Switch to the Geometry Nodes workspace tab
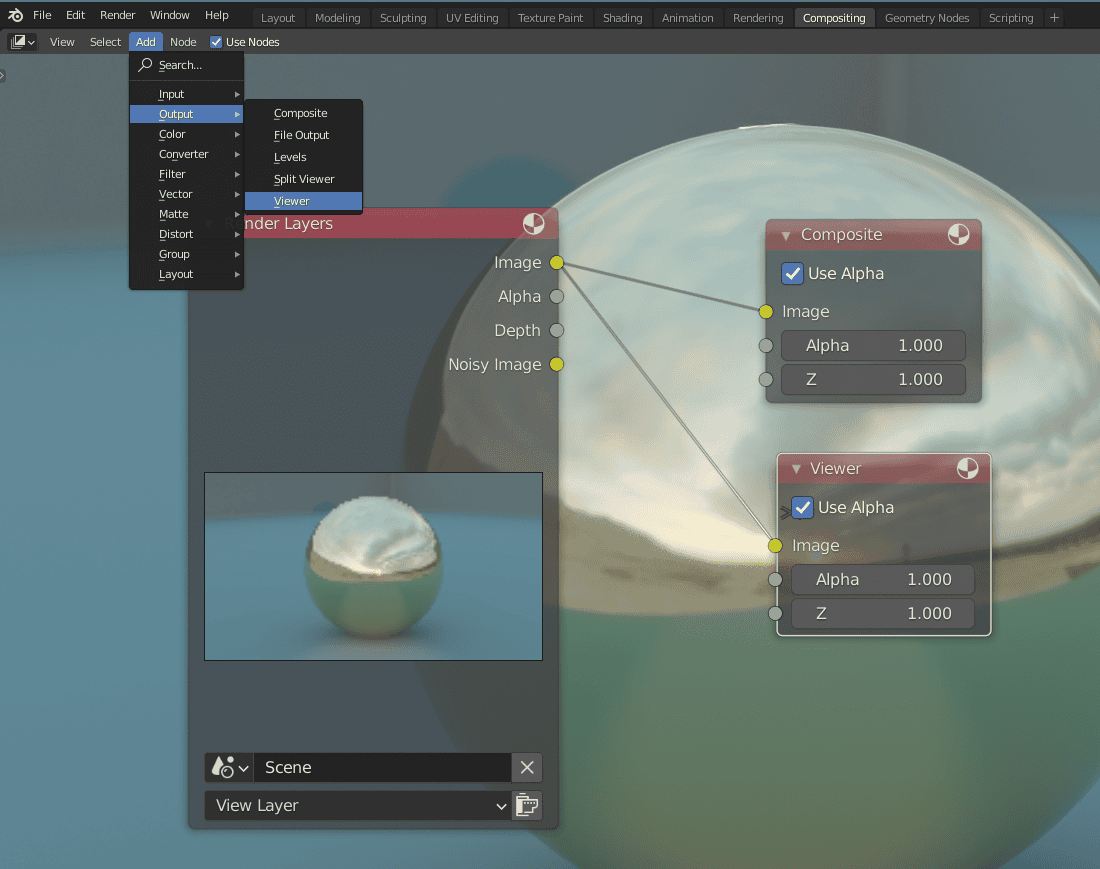 [926, 17]
